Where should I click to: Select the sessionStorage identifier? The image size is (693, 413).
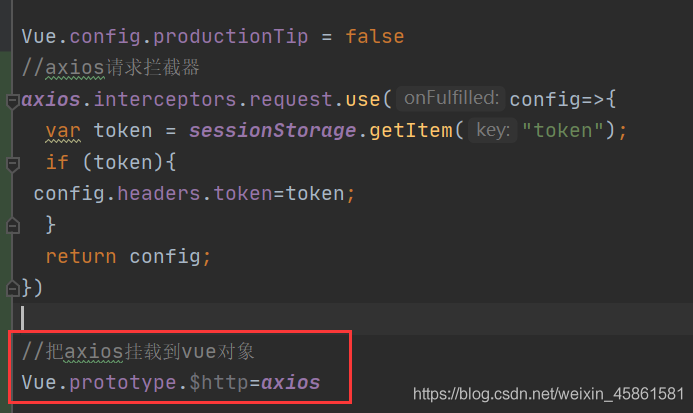(x=273, y=130)
